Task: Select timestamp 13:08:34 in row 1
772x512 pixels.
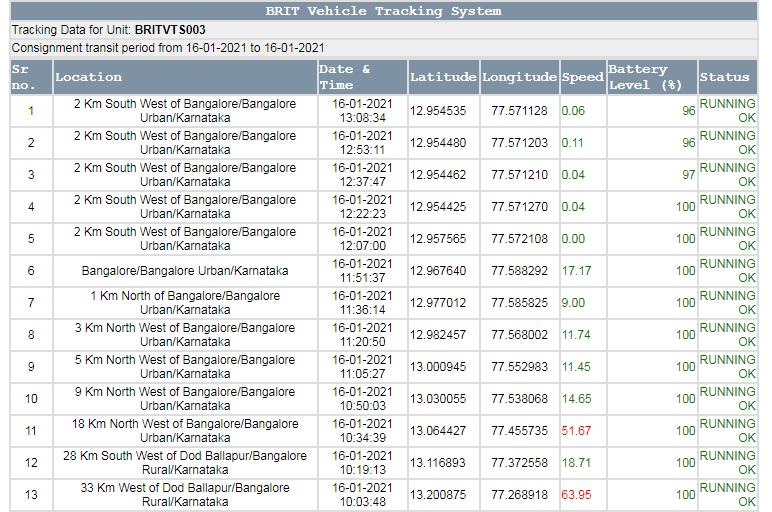Action: 362,118
